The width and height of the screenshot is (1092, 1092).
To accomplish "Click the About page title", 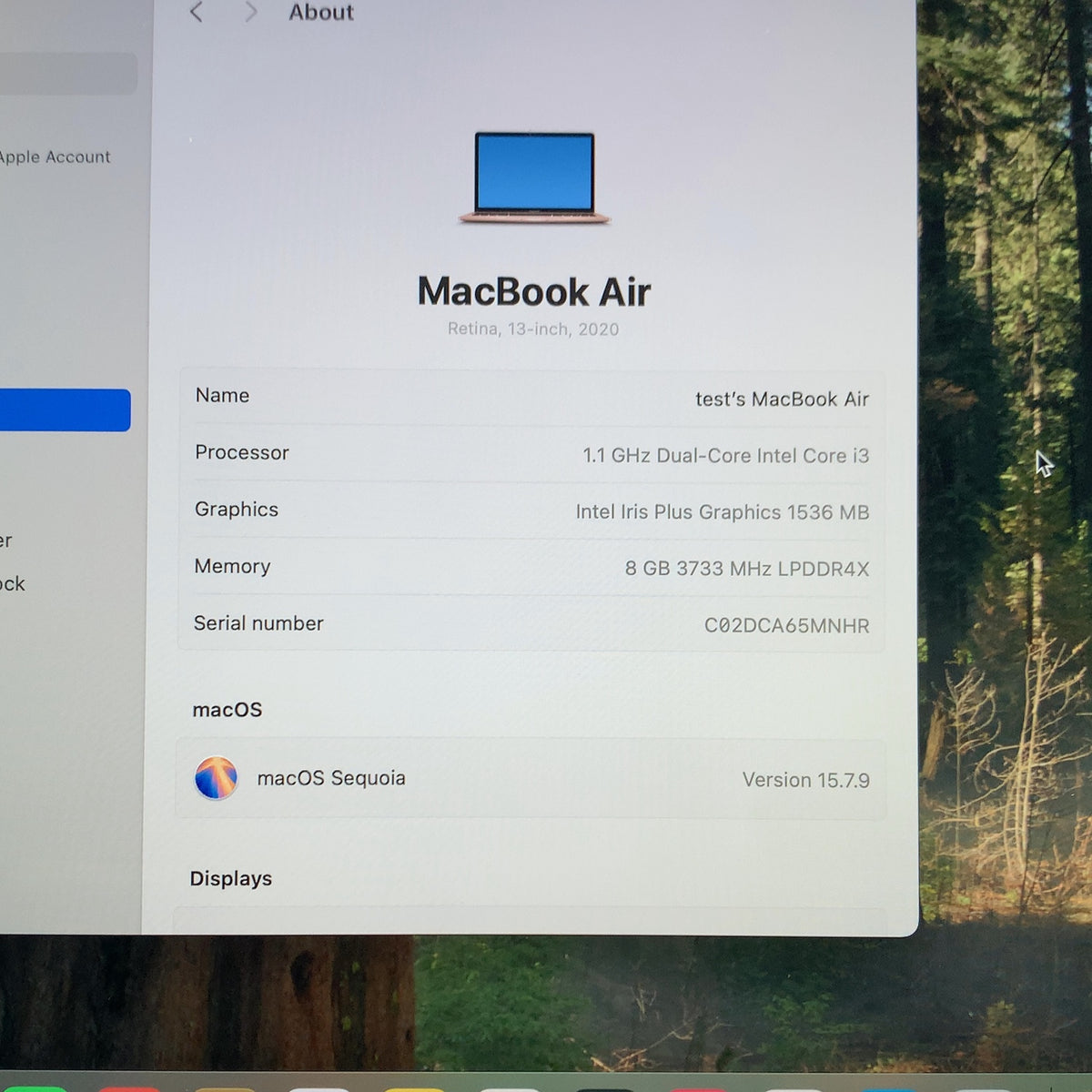I will click(321, 12).
